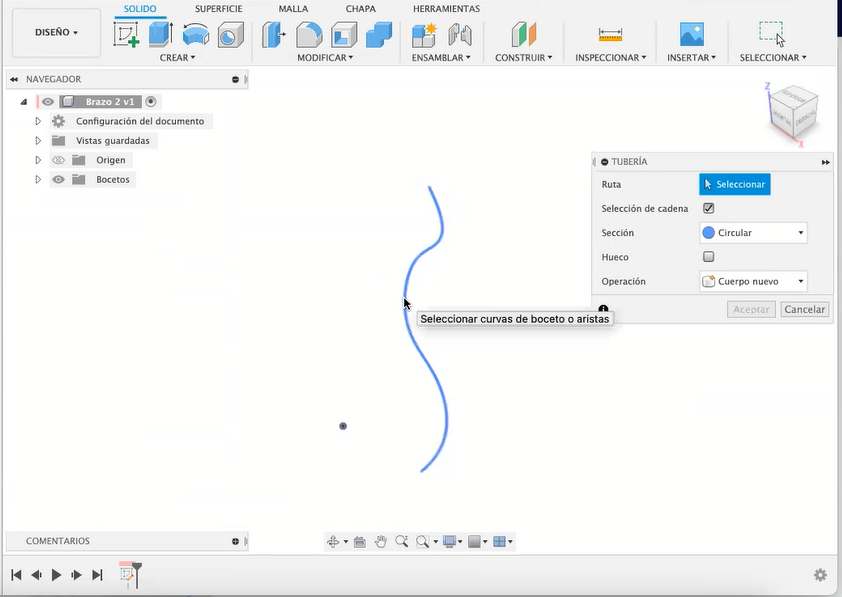Select the Offset Plane construct icon
Image resolution: width=842 pixels, height=597 pixels.
pyautogui.click(x=524, y=34)
